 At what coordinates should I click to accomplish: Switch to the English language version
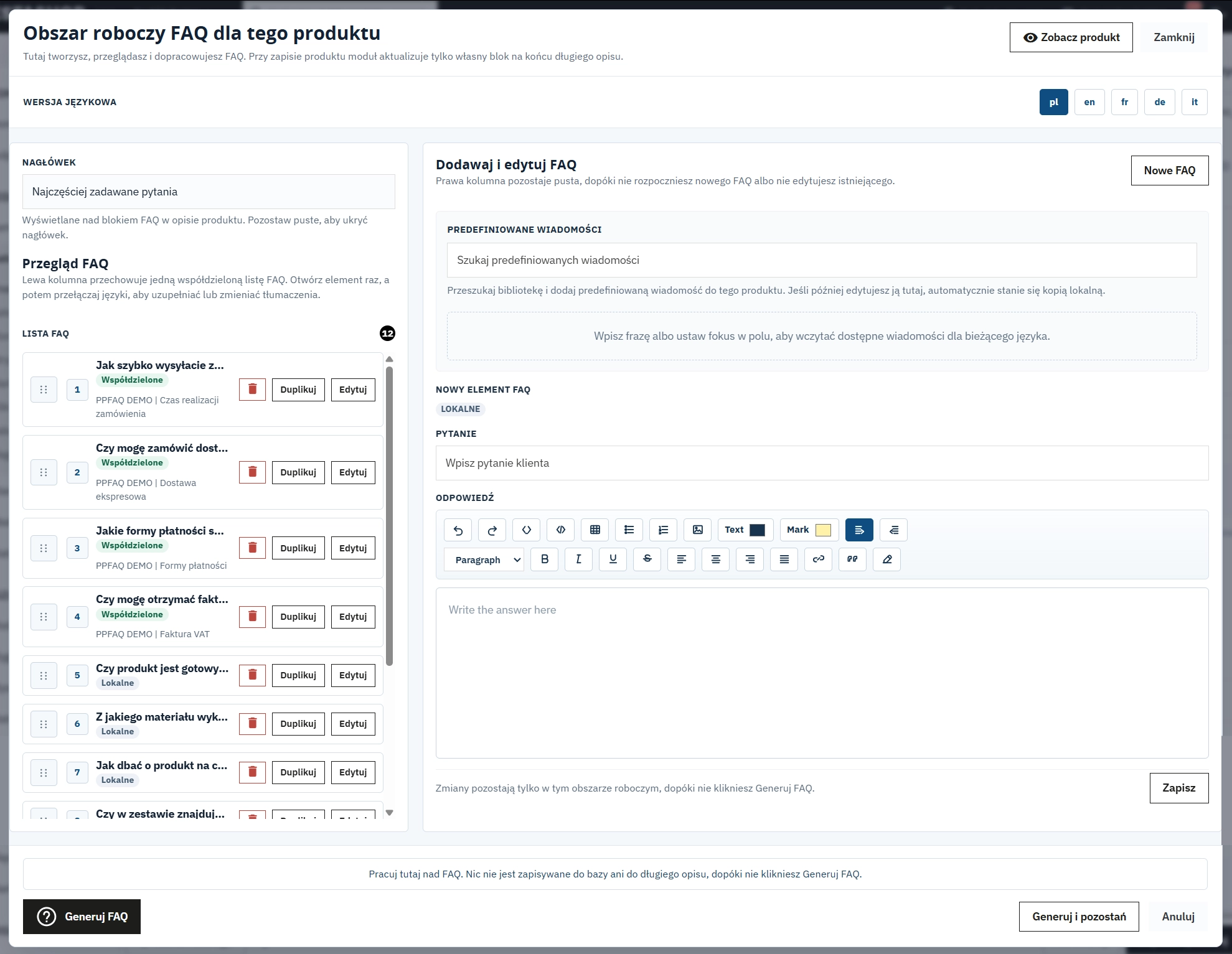1089,101
